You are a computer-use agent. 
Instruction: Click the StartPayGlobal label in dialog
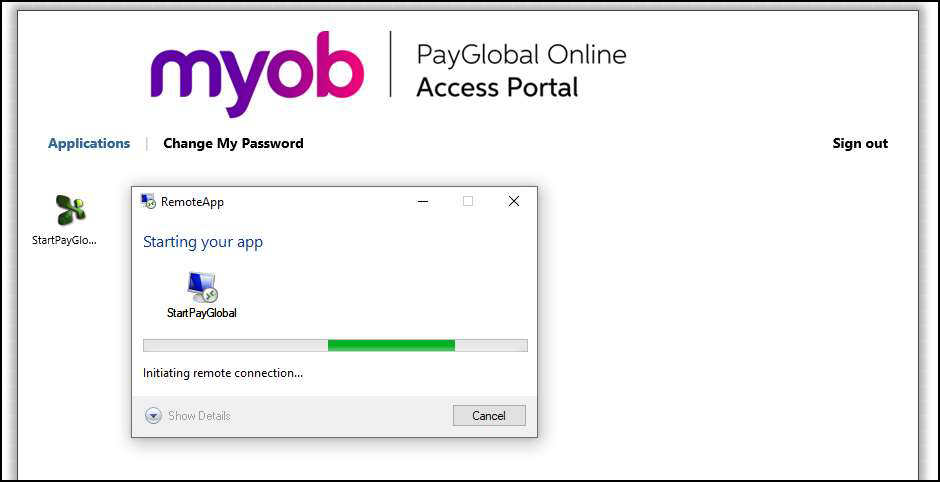coord(202,313)
